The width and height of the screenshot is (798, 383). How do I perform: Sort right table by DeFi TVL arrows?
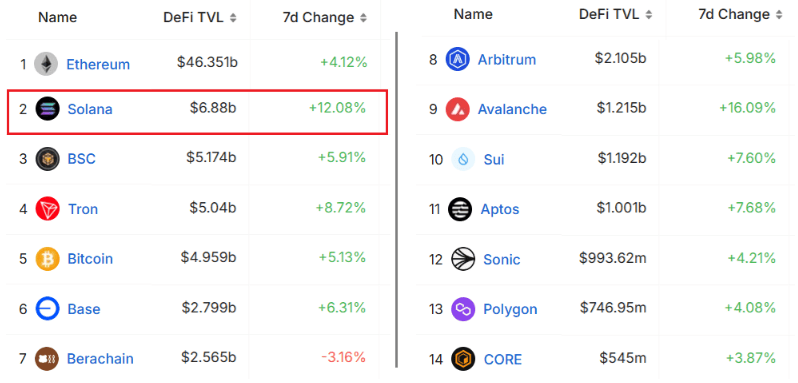[648, 15]
